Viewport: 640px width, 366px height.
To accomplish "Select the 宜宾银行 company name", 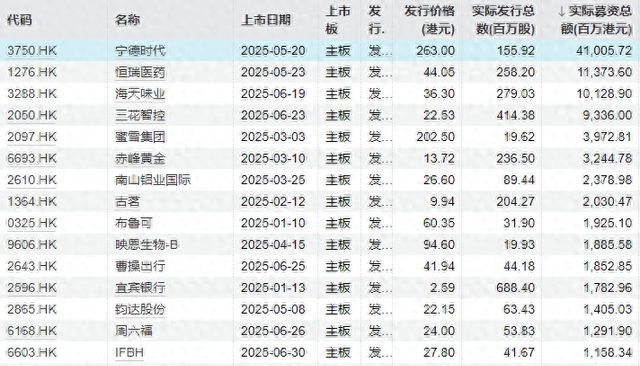I will (140, 288).
